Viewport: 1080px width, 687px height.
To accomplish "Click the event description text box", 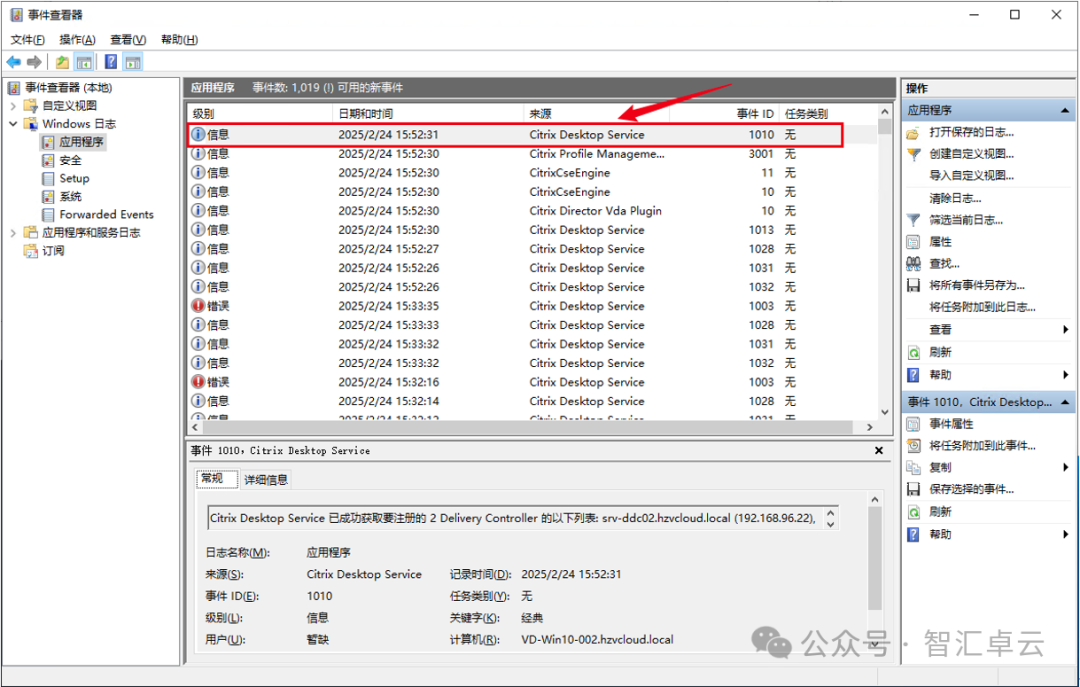I will pyautogui.click(x=514, y=518).
